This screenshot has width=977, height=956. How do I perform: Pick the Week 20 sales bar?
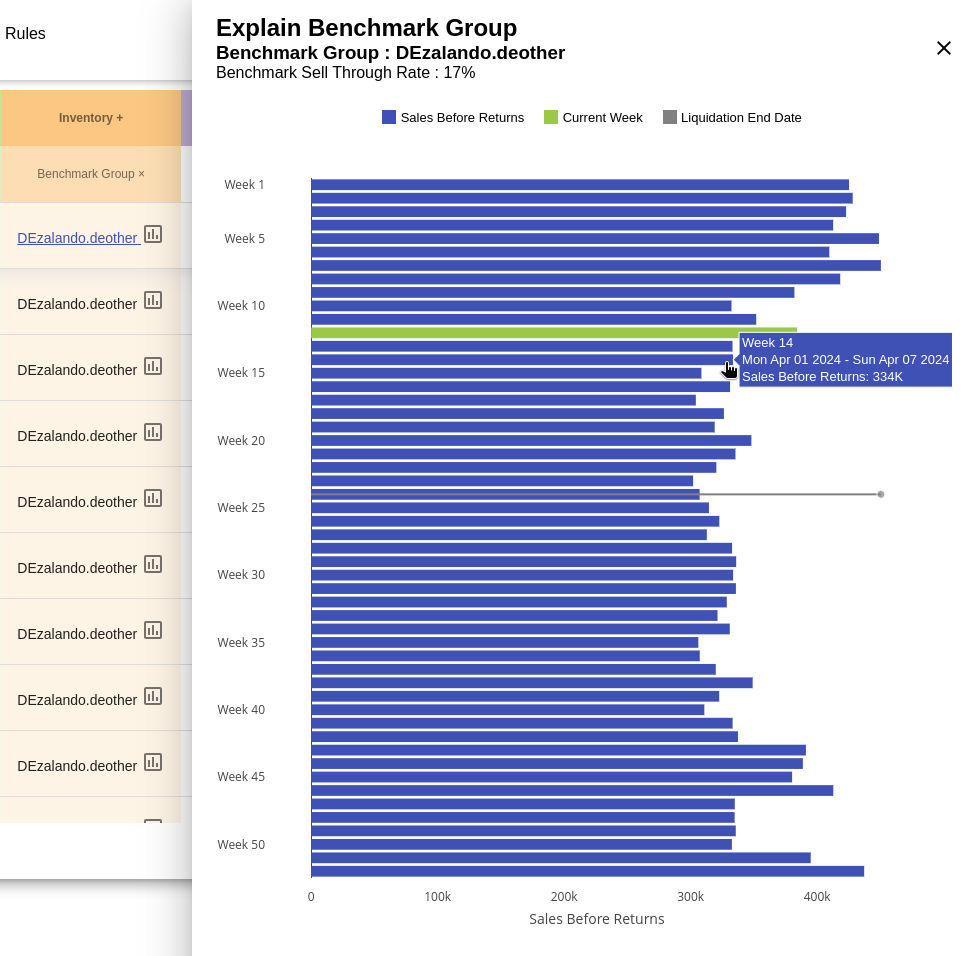pos(531,441)
